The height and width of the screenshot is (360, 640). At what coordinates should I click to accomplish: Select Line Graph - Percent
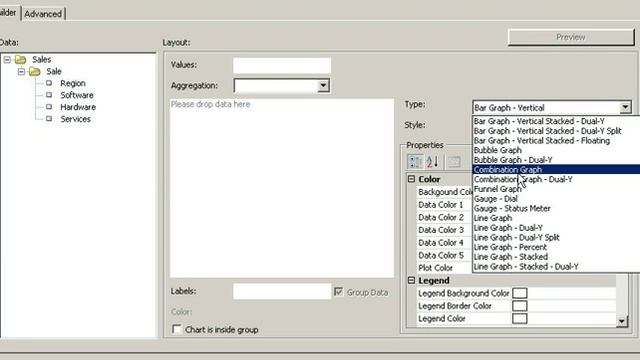click(x=556, y=247)
